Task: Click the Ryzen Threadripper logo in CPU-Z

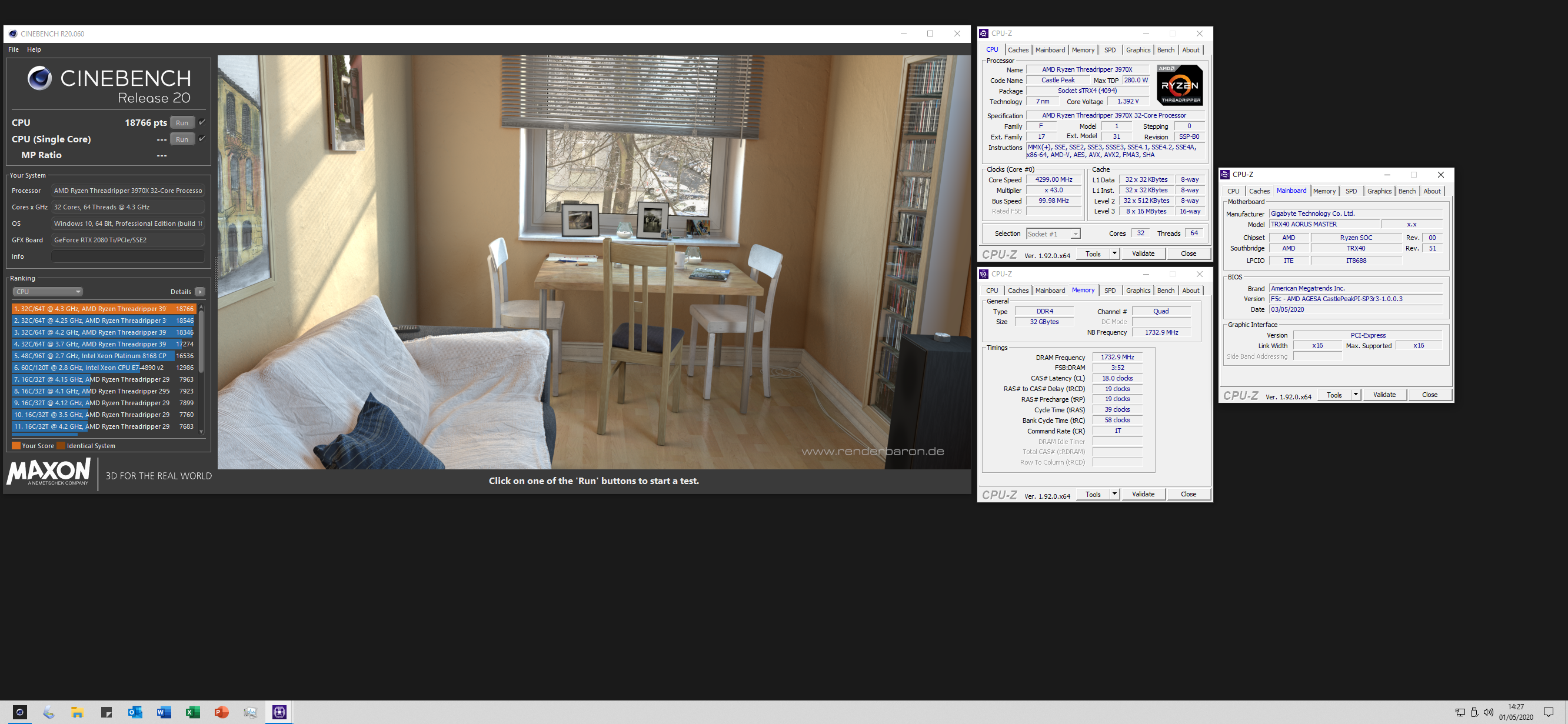Action: 1180,85
